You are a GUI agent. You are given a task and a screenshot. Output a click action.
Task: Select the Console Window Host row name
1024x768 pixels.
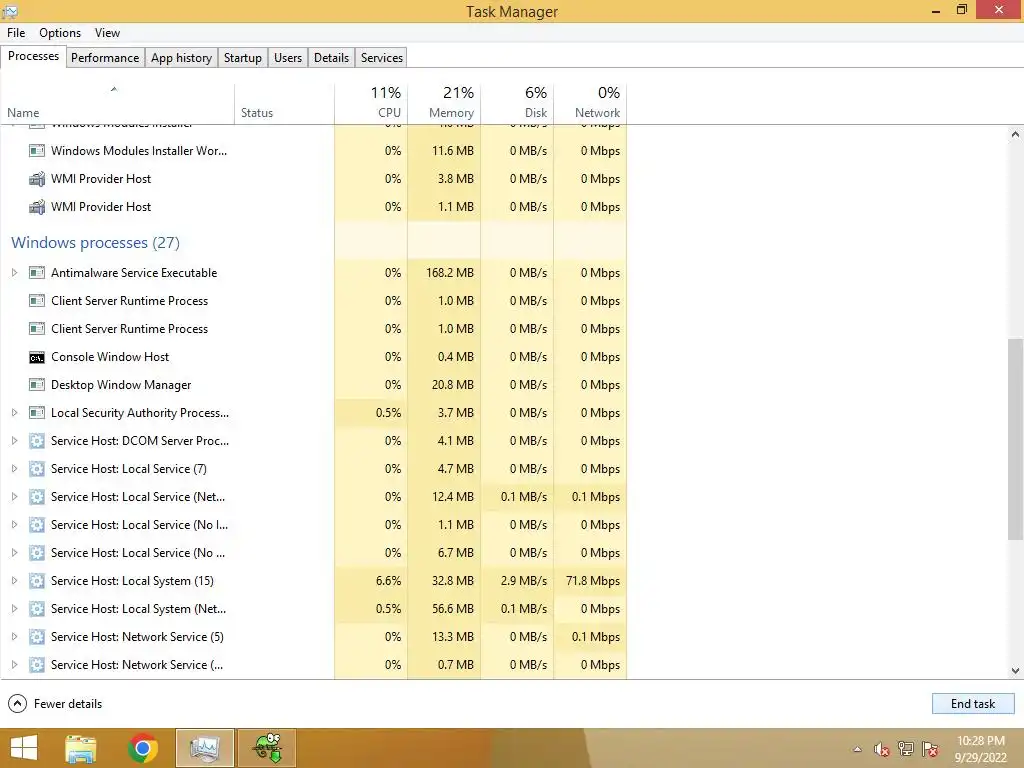[x=110, y=357]
